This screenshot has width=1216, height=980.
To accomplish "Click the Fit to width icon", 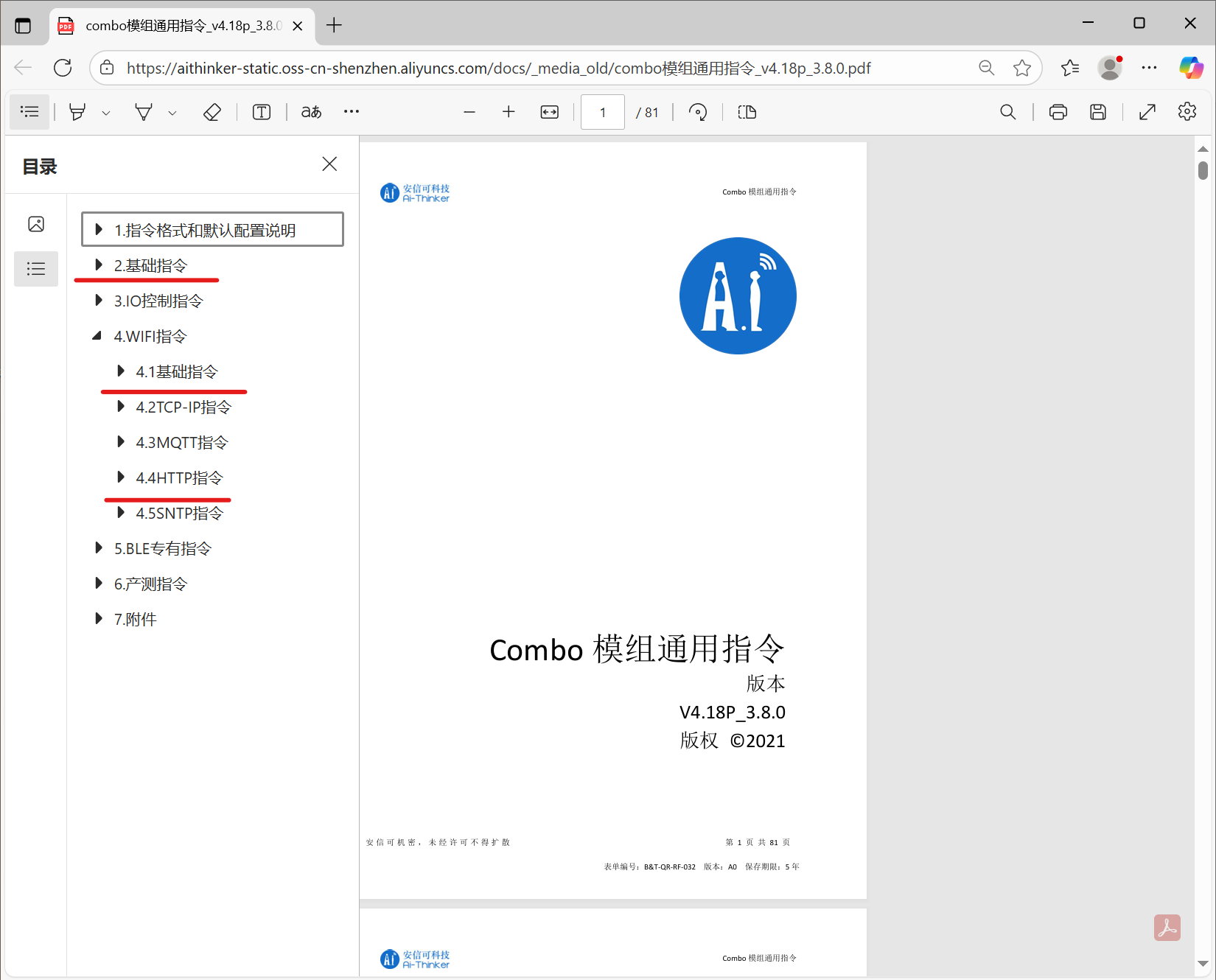I will (550, 112).
